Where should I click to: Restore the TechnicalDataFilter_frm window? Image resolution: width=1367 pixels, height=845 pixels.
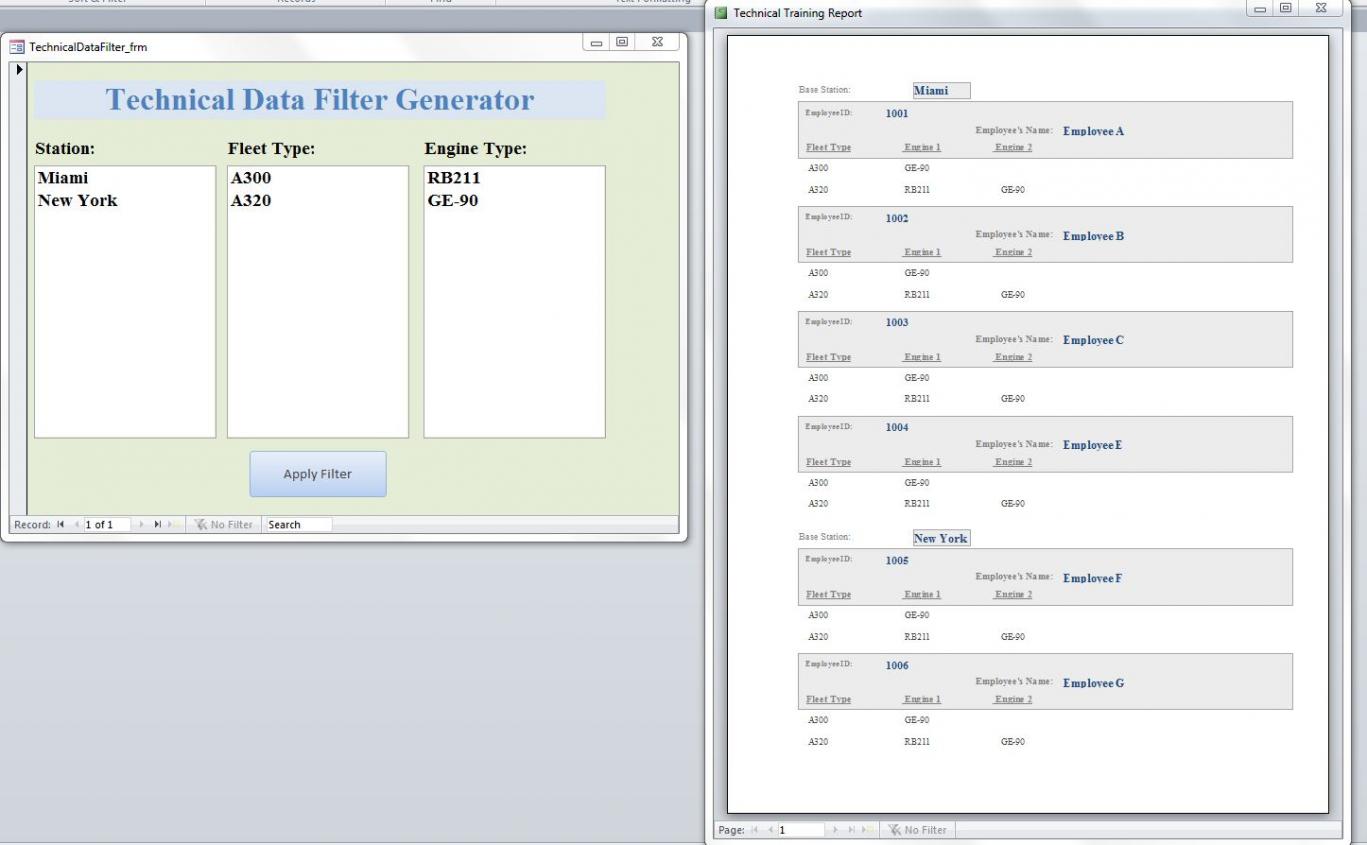click(624, 42)
